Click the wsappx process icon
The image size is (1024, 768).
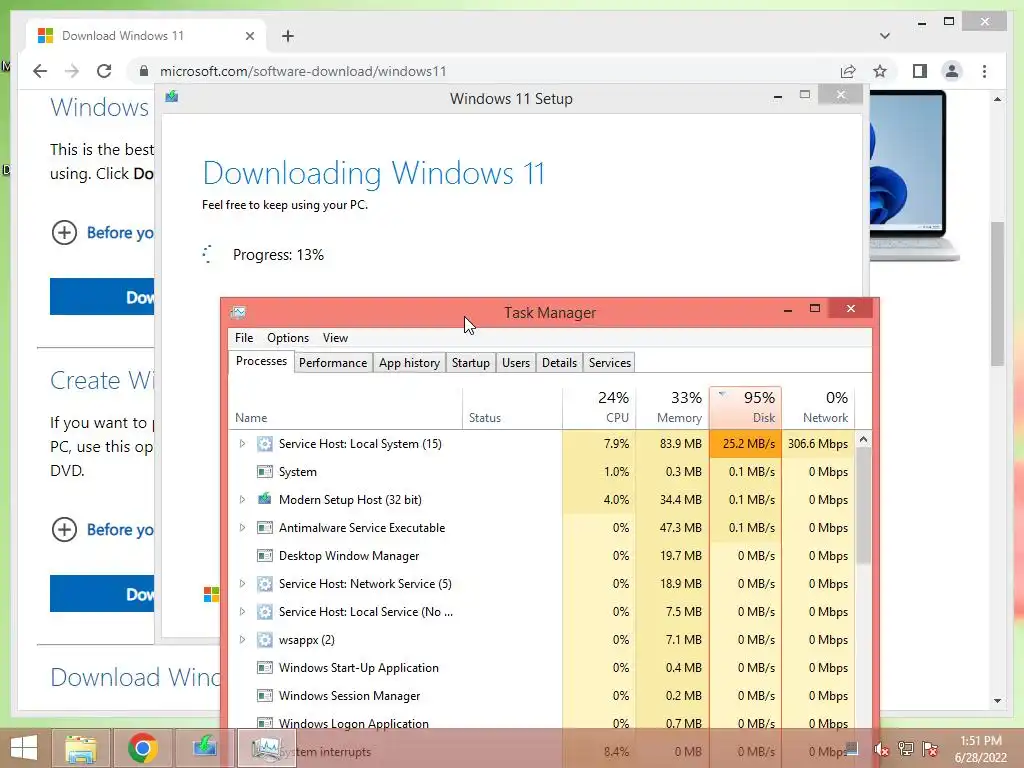tap(264, 640)
